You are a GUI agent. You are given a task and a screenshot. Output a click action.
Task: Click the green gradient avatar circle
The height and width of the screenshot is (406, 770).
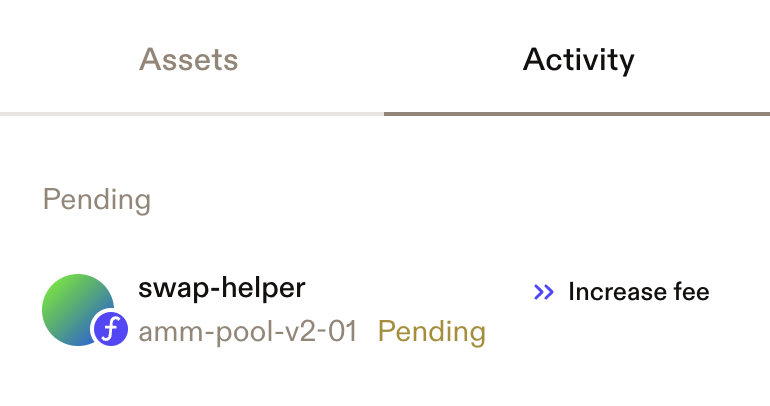[x=78, y=310]
